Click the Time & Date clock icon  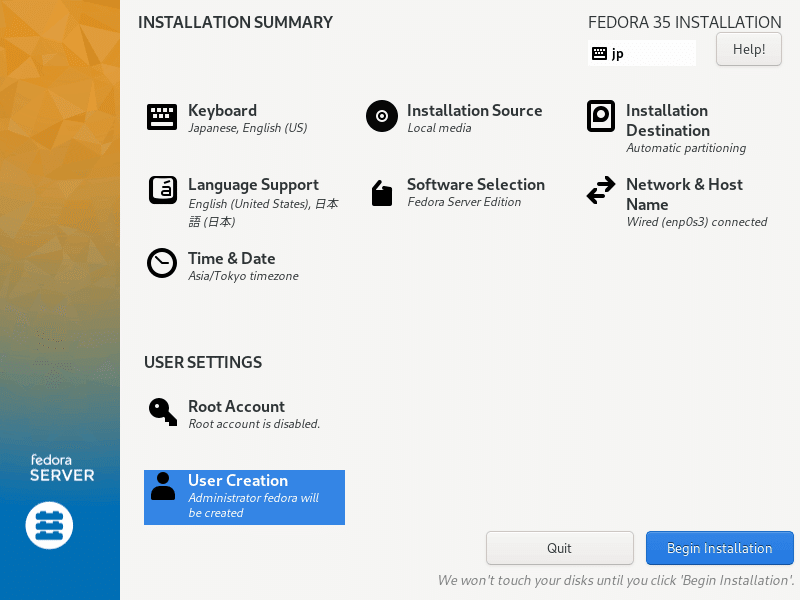coord(162,263)
